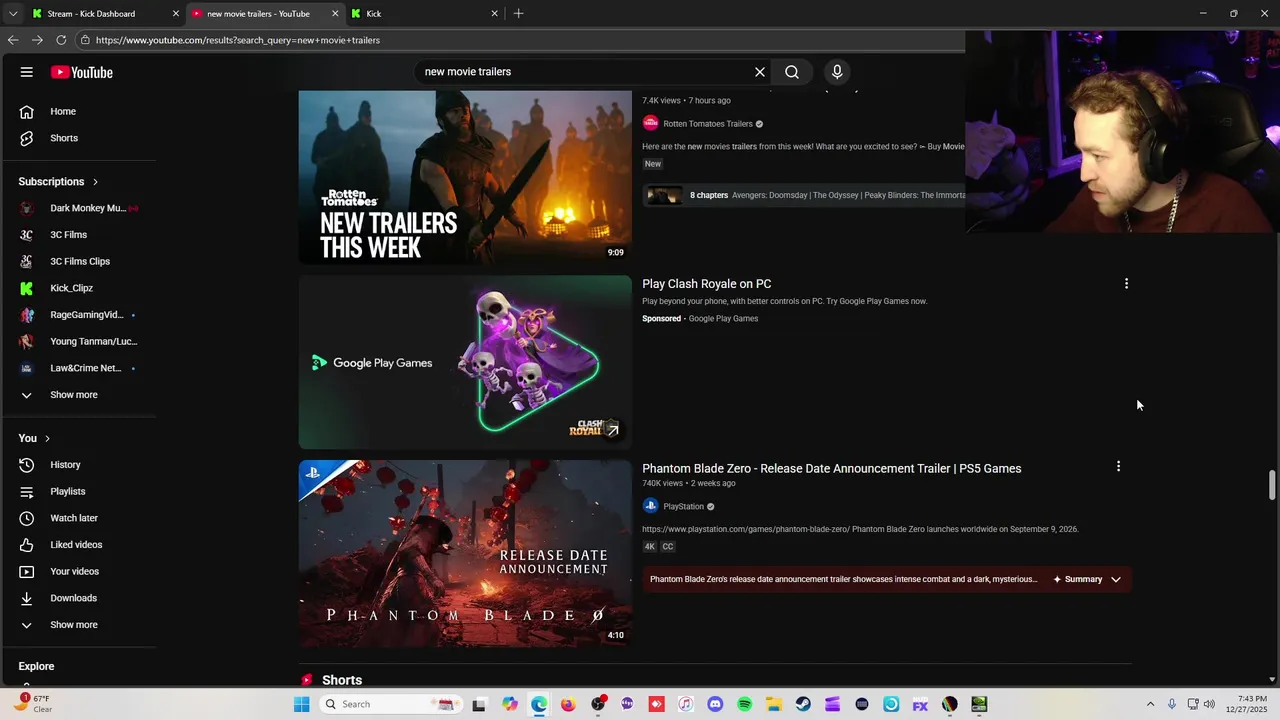Viewport: 1280px width, 720px height.
Task: Open Spotify from the taskbar
Action: click(x=744, y=704)
